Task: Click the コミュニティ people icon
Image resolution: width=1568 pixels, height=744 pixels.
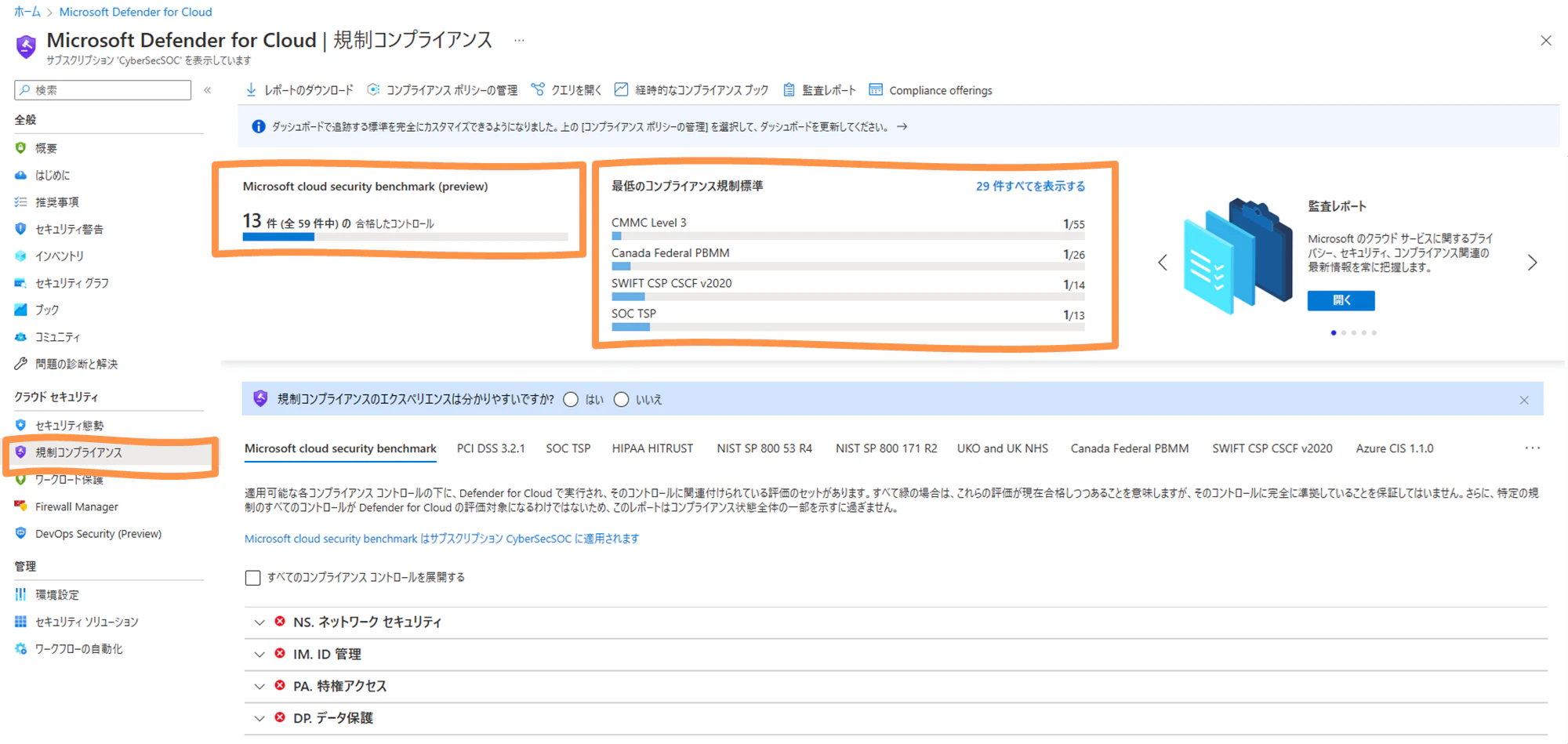Action: pyautogui.click(x=21, y=337)
